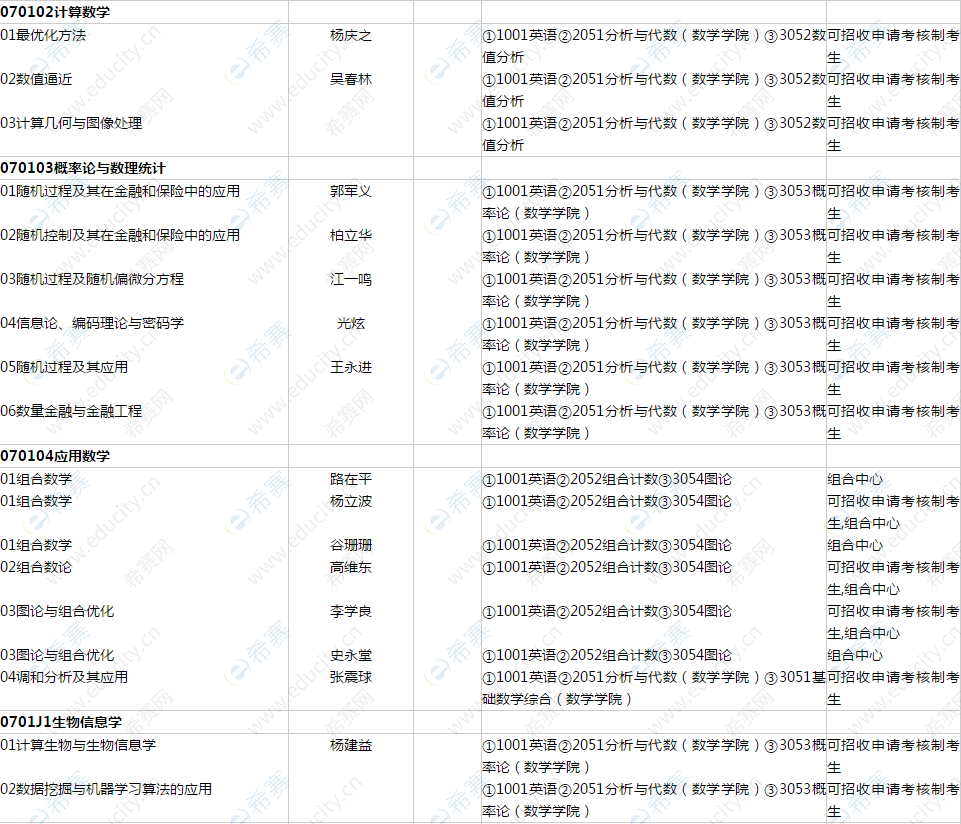The image size is (961, 824).
Task: Click advisor 路在平 in applied mathematics
Action: click(350, 478)
